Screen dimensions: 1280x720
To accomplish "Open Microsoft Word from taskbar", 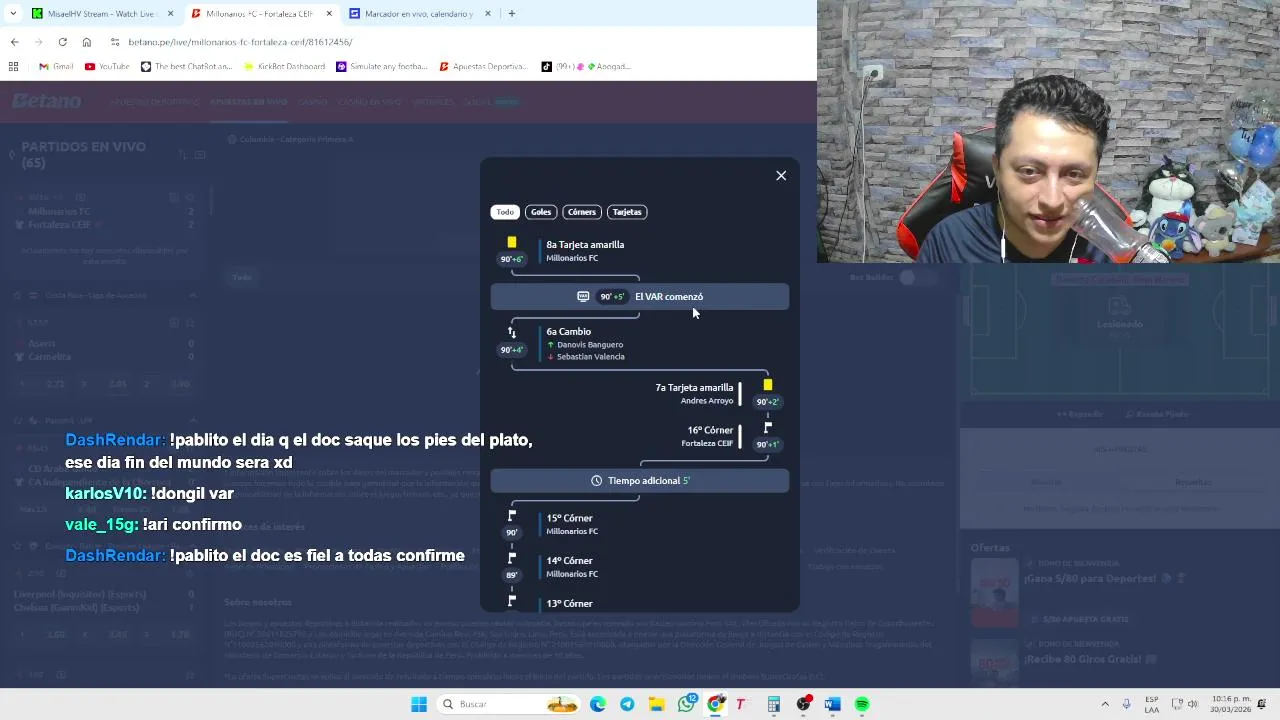I will pyautogui.click(x=832, y=704).
